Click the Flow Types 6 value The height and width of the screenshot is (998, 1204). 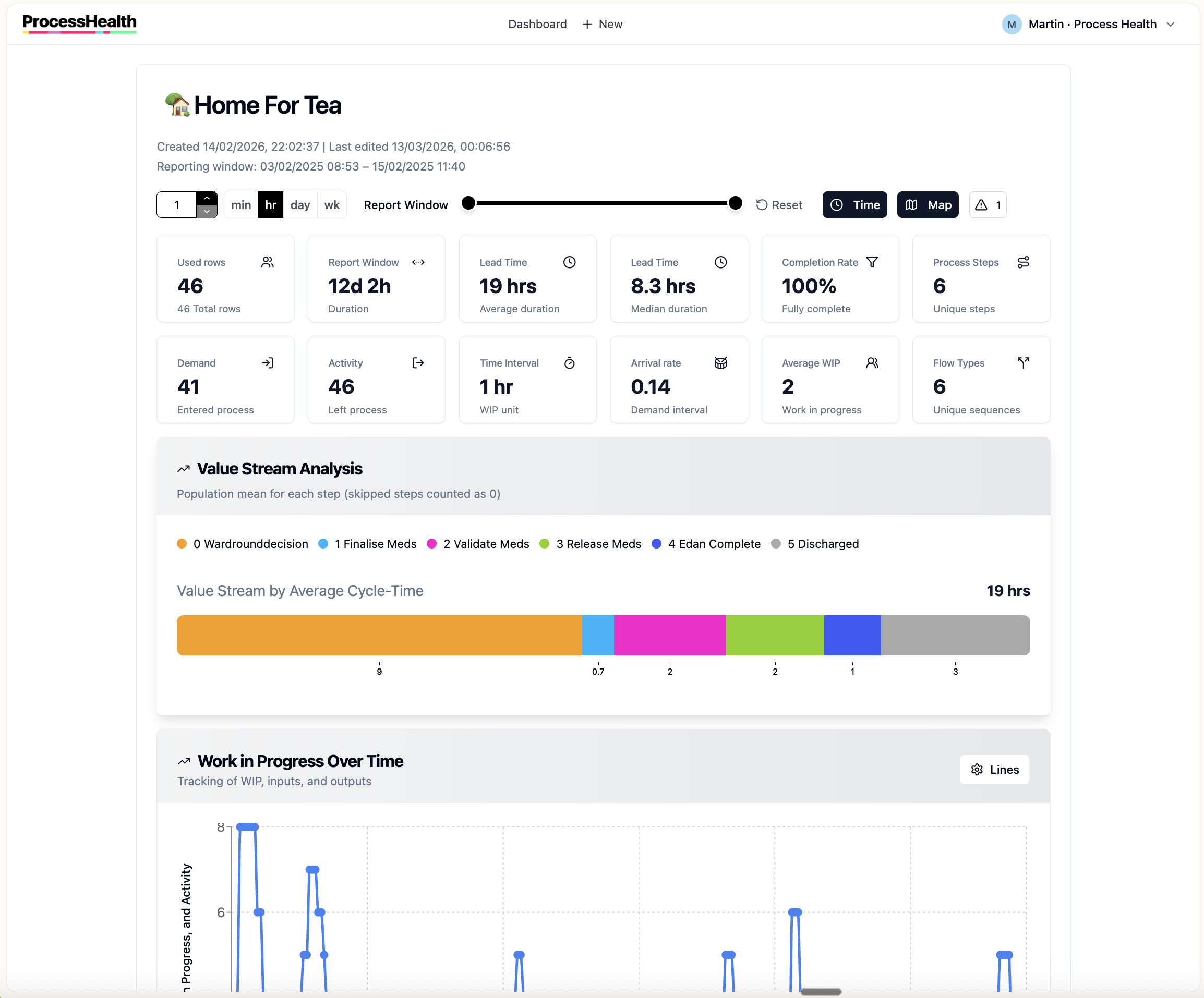click(x=939, y=387)
